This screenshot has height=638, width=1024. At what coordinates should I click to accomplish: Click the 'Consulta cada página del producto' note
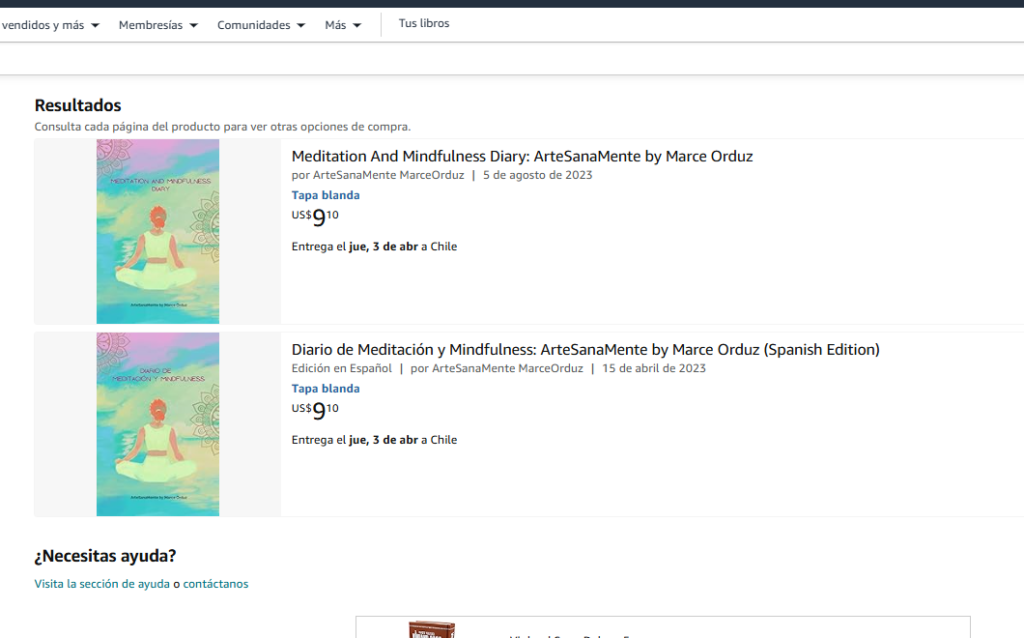click(223, 127)
